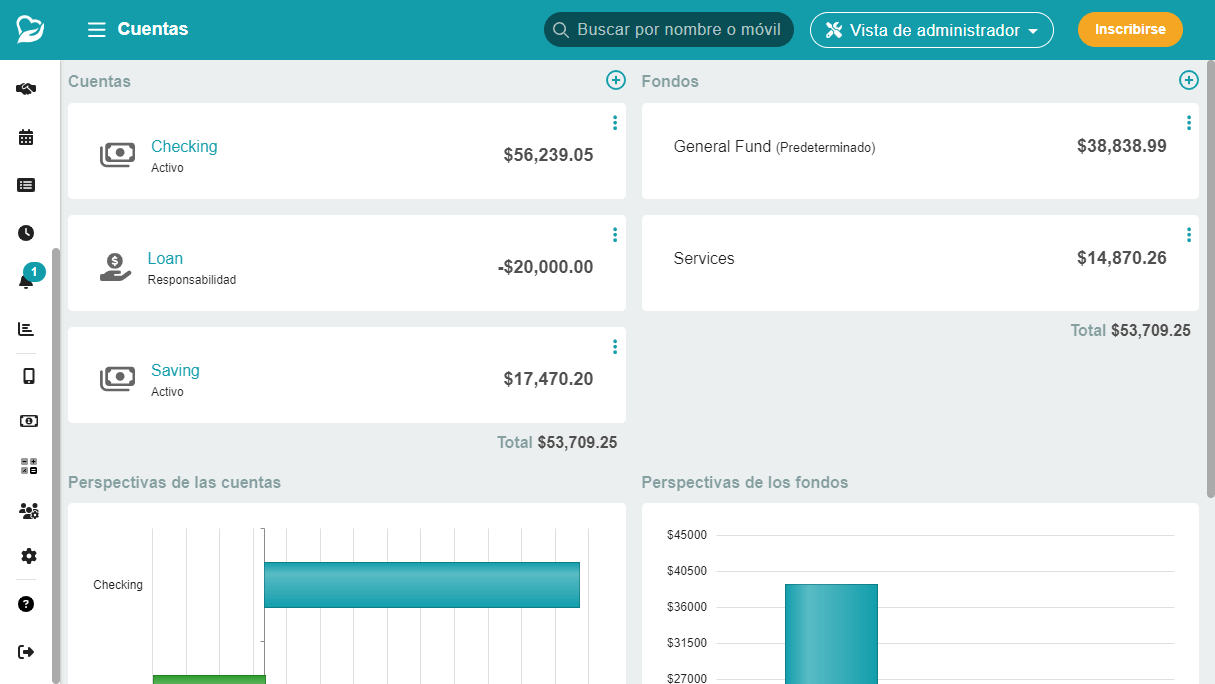Open options menu for Saving account
The image size is (1215, 684).
pyautogui.click(x=614, y=347)
